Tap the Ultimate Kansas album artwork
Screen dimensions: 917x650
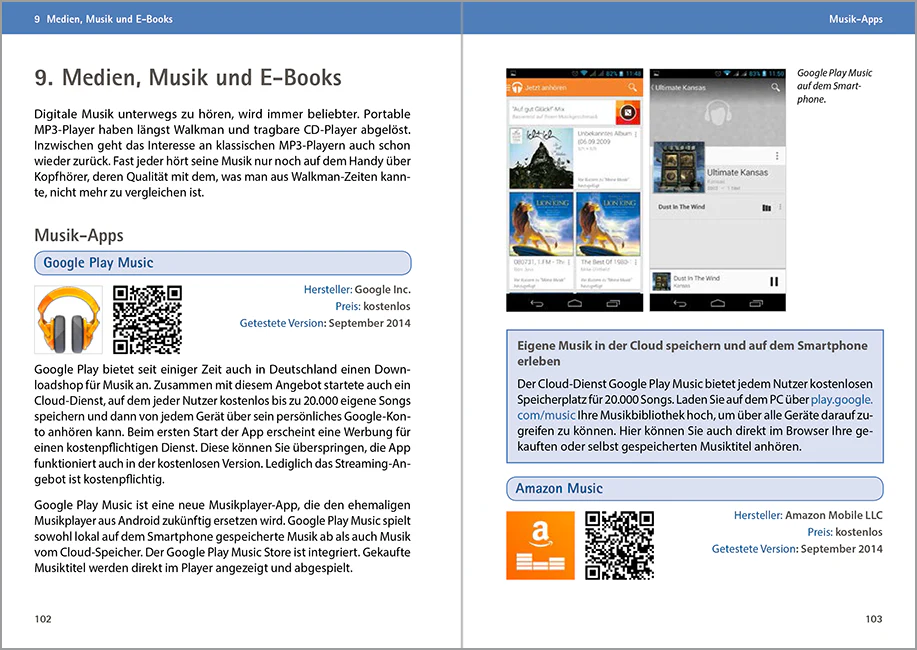(x=678, y=167)
